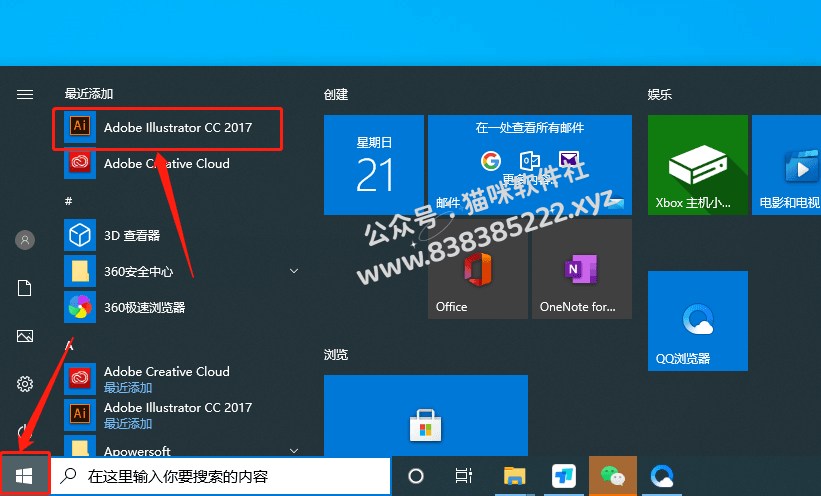Click the 创建 tile group header
Viewport: 821px width, 496px height.
336,94
